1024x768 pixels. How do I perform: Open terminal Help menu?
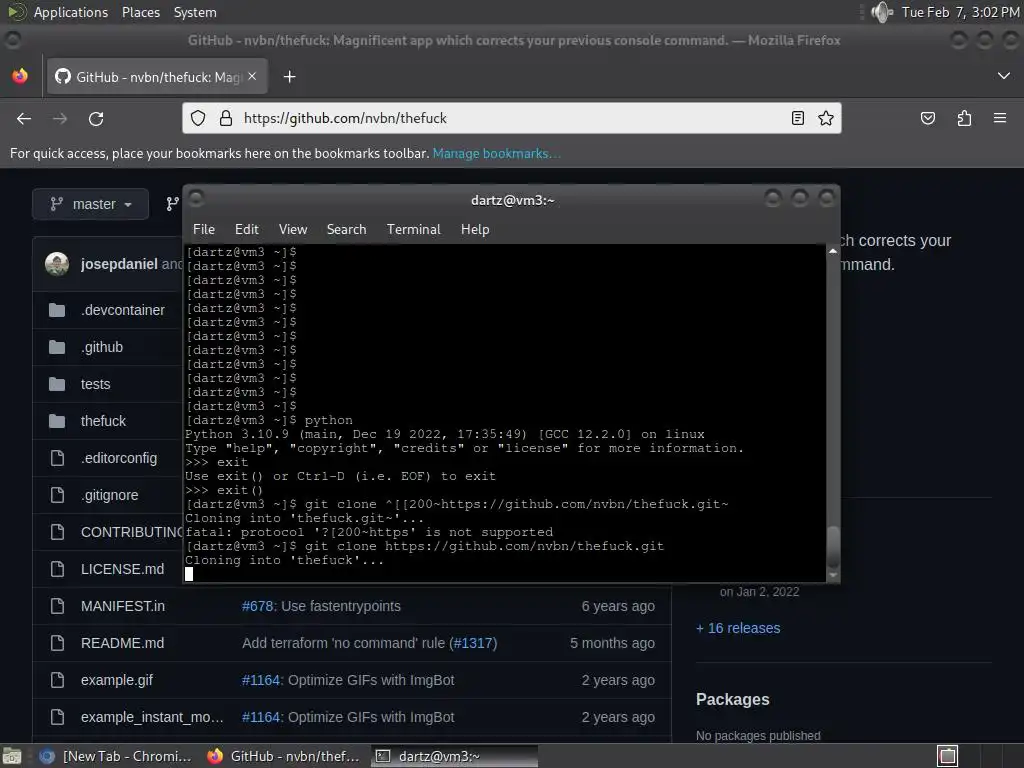(x=475, y=229)
